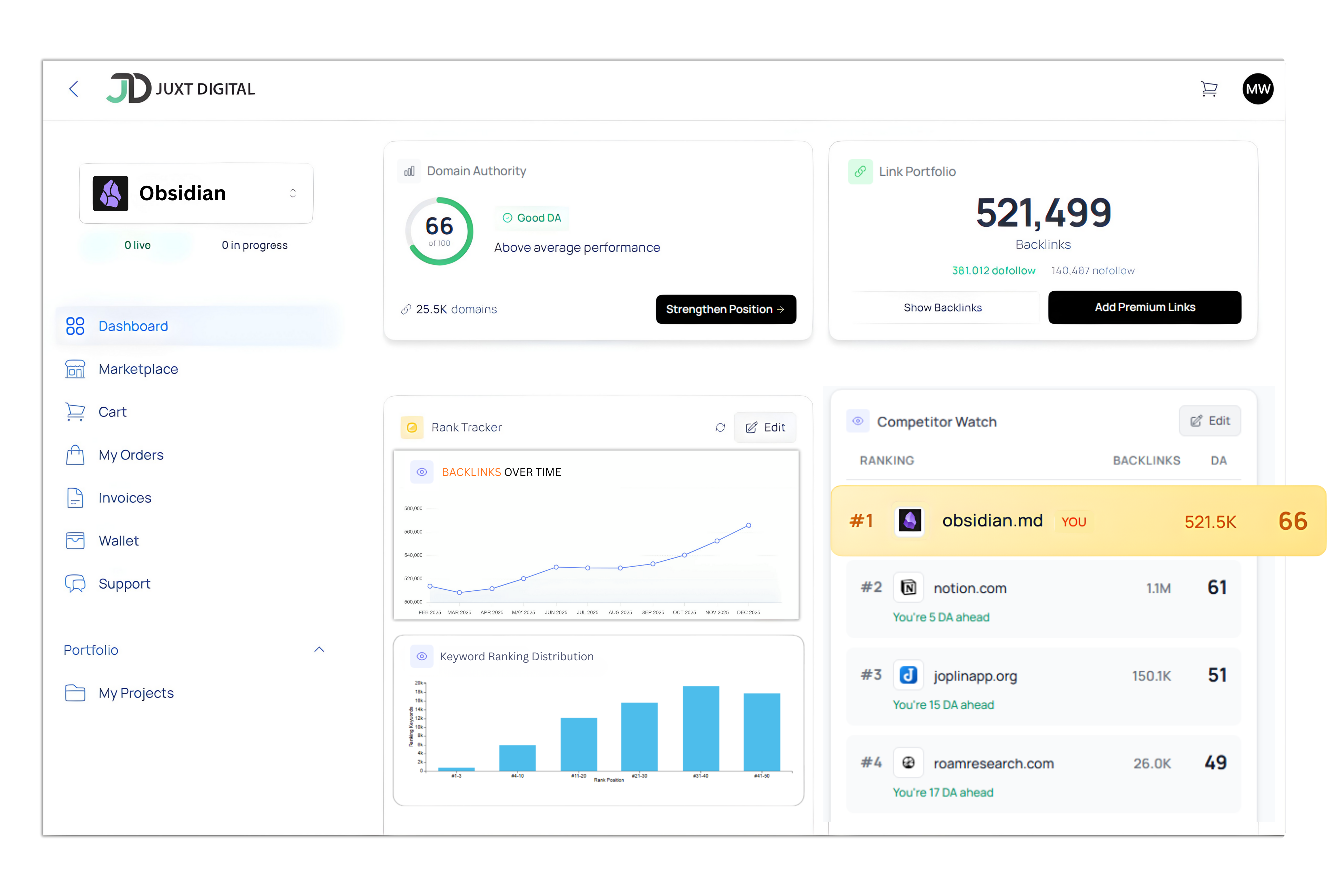Image resolution: width=1344 pixels, height=896 pixels.
Task: Click the back chevron next to the logo
Action: point(73,89)
